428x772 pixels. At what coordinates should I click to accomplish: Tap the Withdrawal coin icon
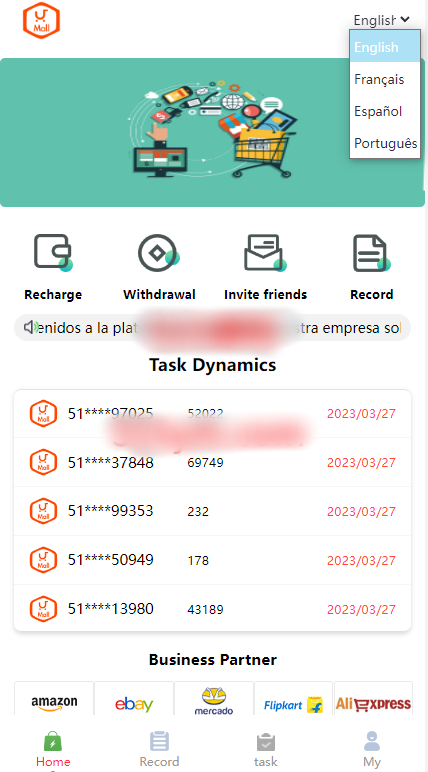coord(159,253)
